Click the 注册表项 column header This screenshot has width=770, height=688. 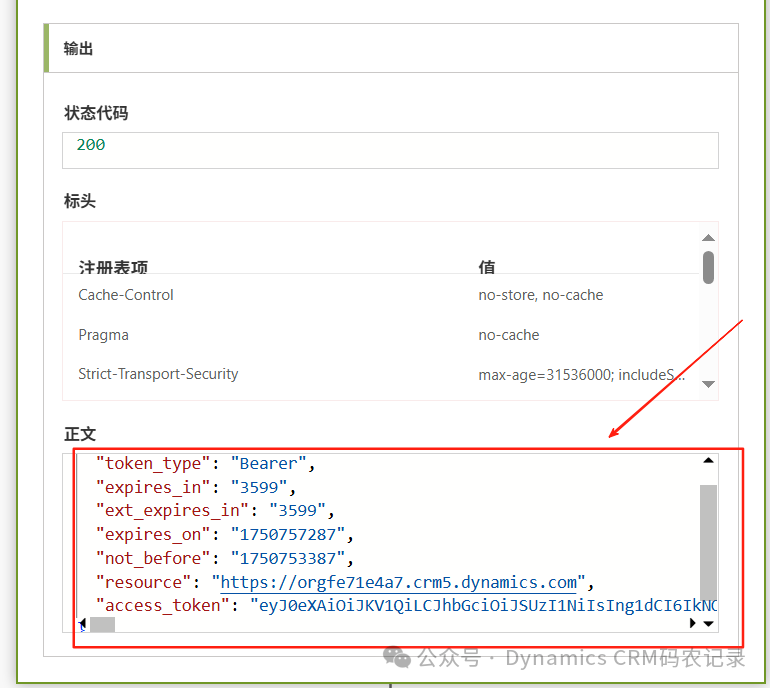113,267
